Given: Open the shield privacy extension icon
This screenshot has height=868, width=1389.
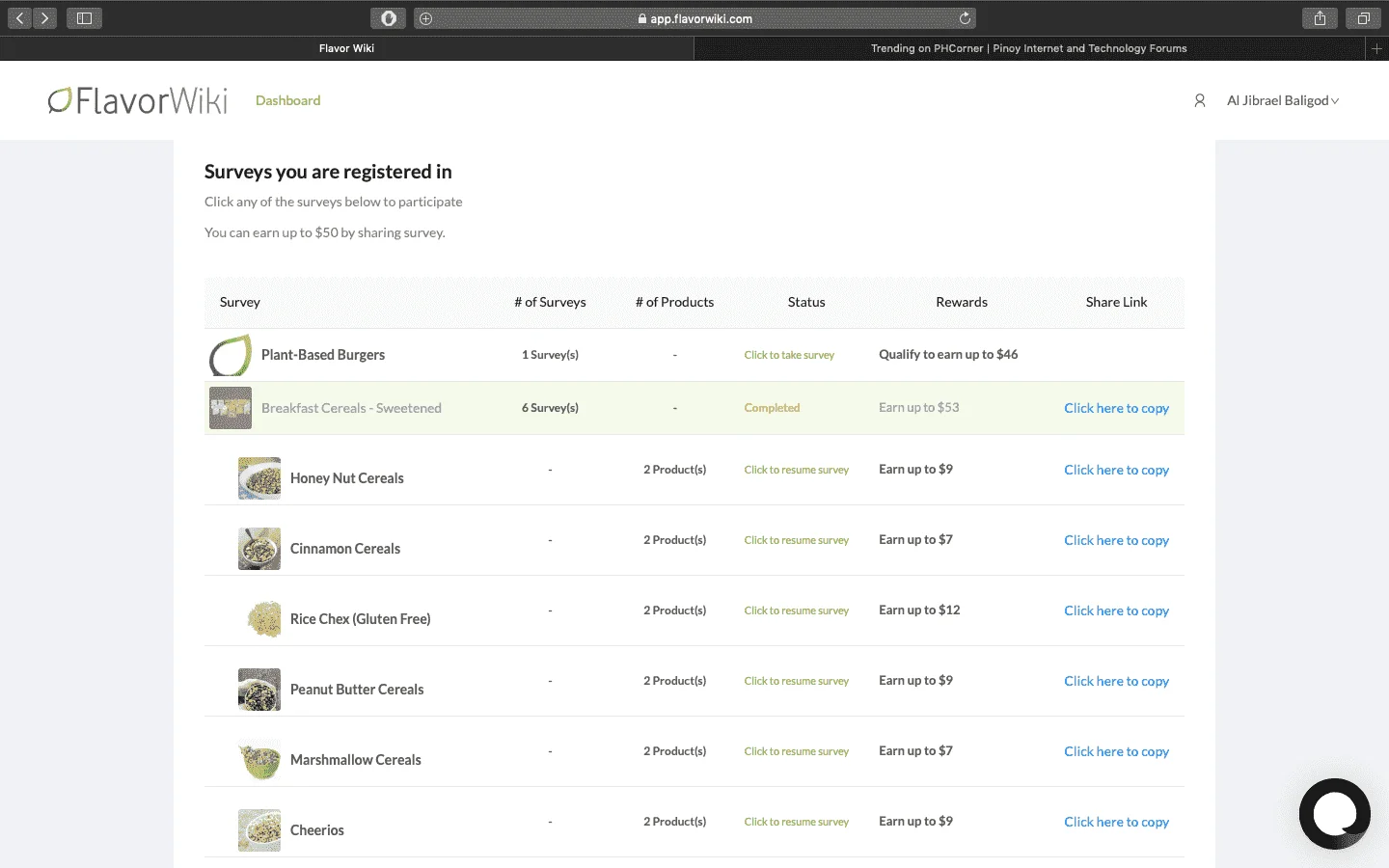Looking at the screenshot, I should 388,18.
